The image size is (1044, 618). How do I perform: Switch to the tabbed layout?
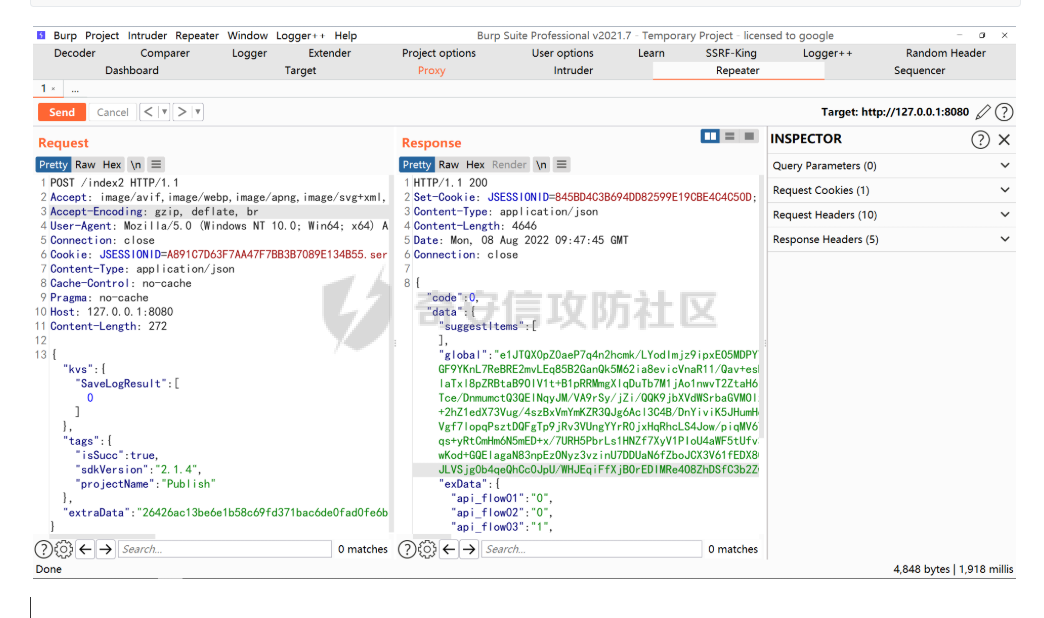749,136
